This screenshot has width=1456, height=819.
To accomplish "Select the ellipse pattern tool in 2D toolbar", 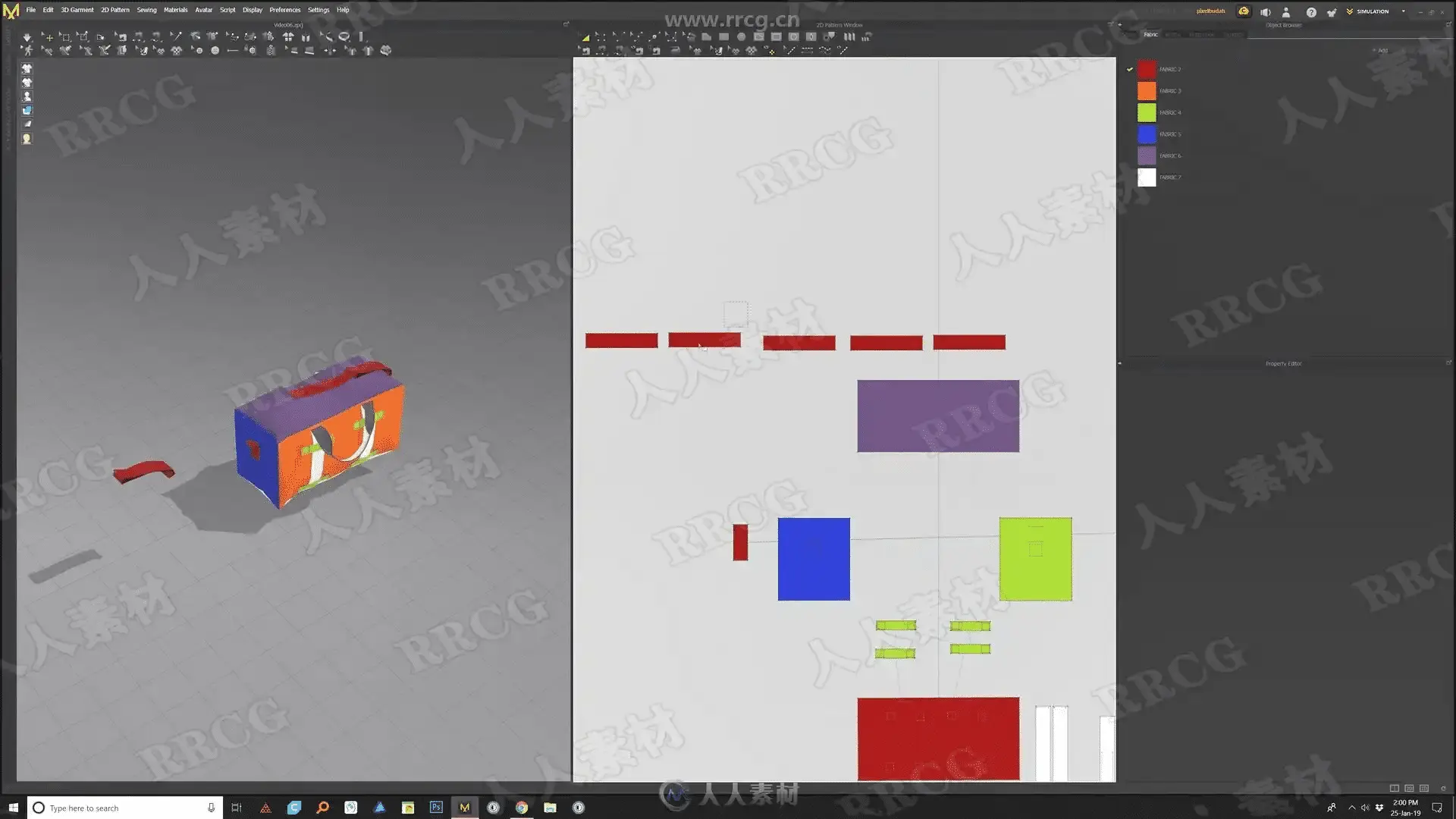I will (741, 36).
